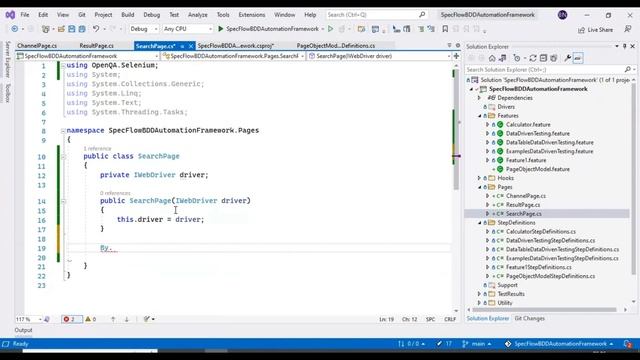The width and height of the screenshot is (640, 360).
Task: Click the user account avatar
Action: (562, 15)
